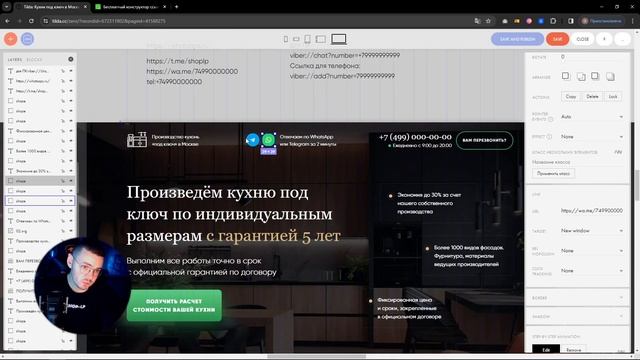The width and height of the screenshot is (640, 360).
Task: Click the orange add-element plus button
Action: [11, 39]
